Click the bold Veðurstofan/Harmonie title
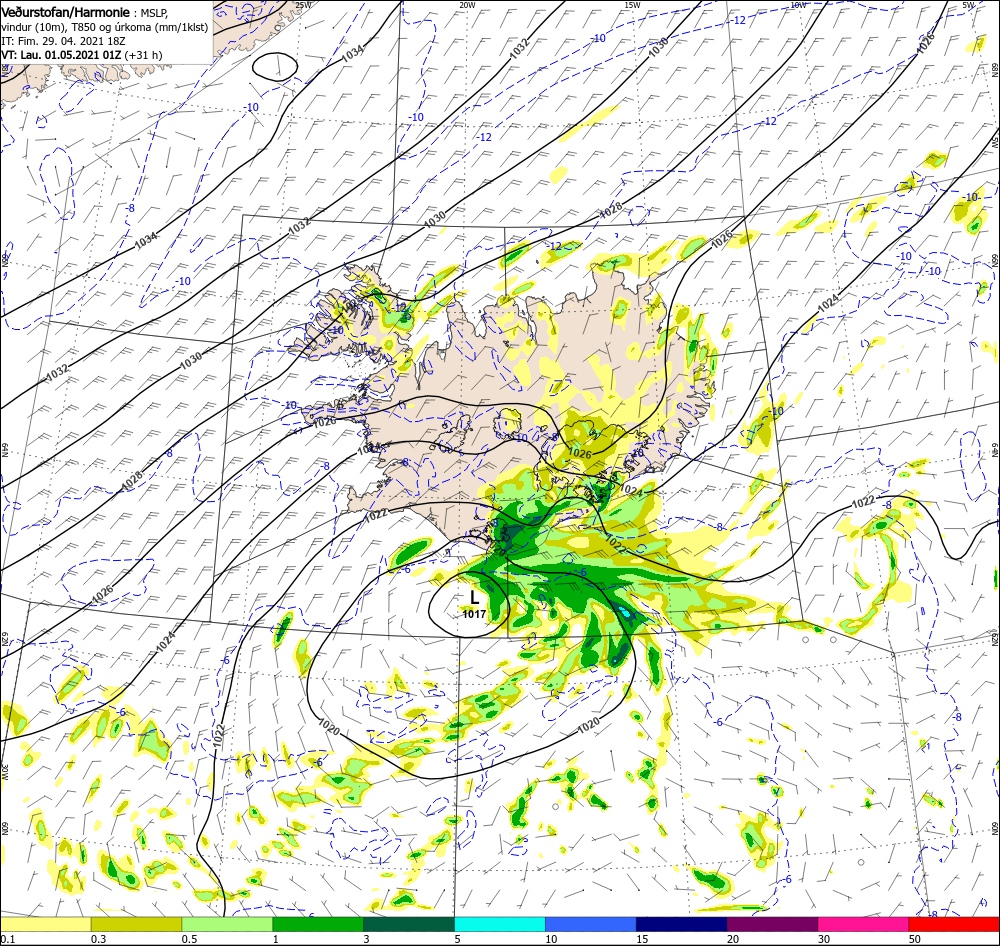The height and width of the screenshot is (946, 1000). coord(66,12)
